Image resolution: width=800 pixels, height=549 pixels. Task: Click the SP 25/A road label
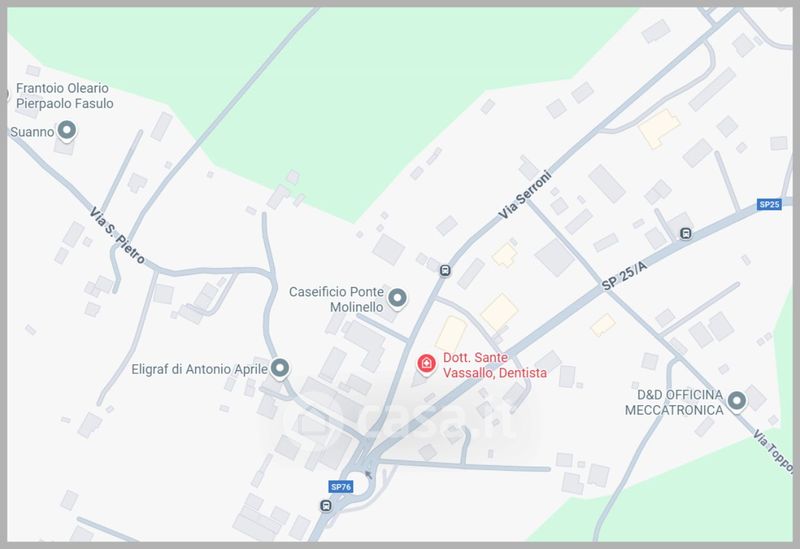point(624,276)
